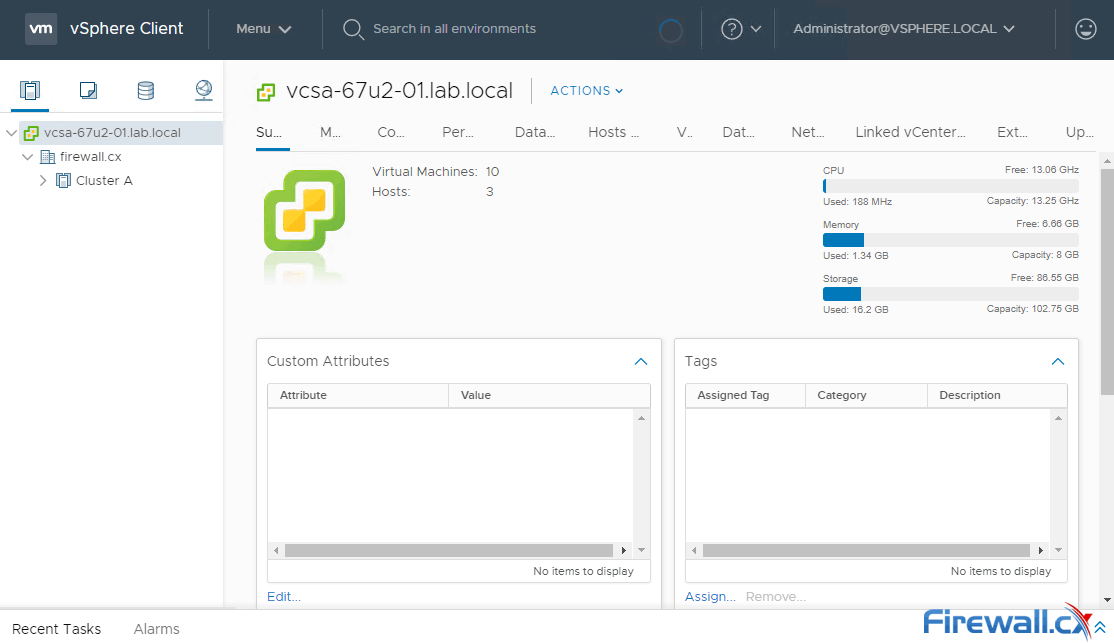Open the Updates tab

coord(1080,133)
